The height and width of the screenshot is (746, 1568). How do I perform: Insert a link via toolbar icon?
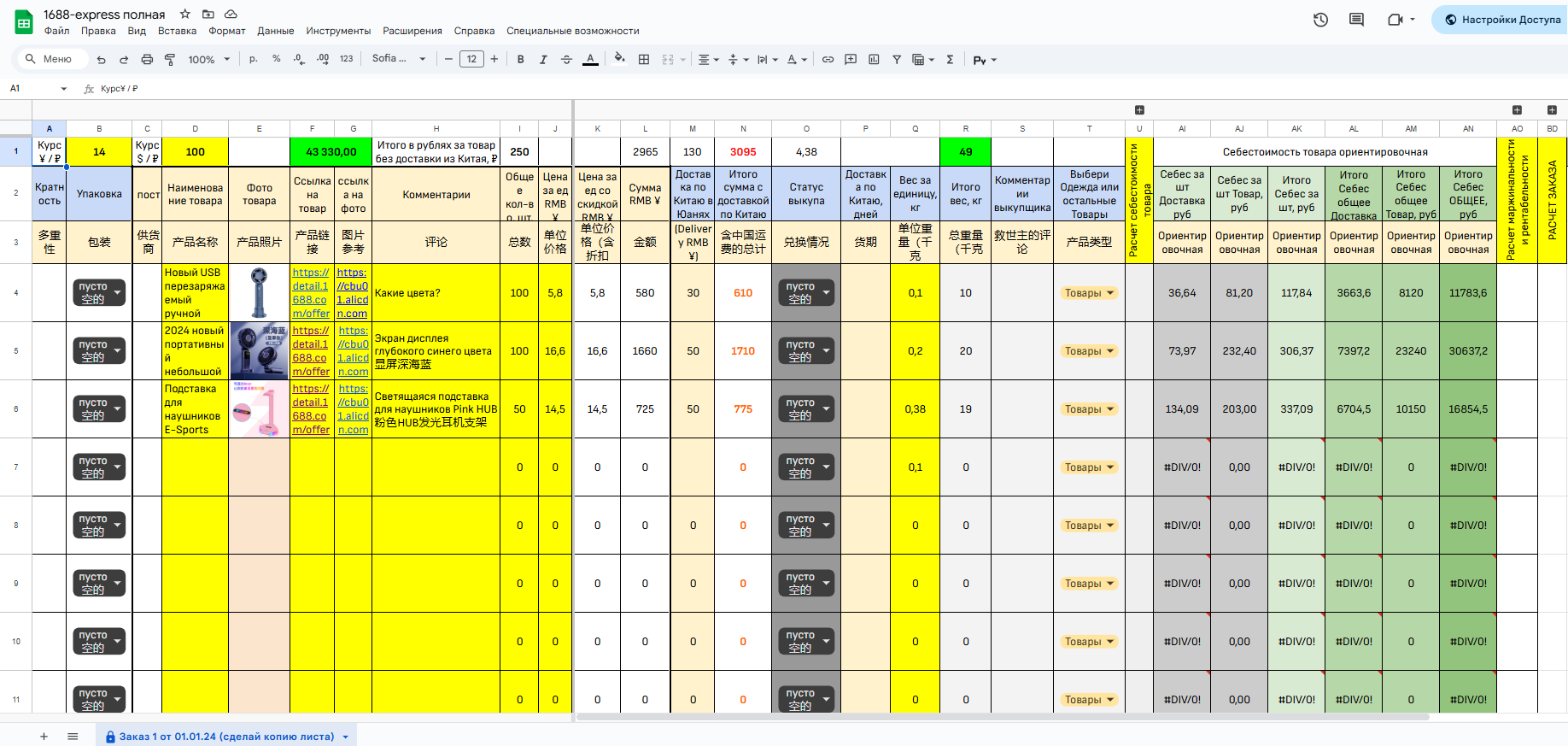[x=828, y=59]
